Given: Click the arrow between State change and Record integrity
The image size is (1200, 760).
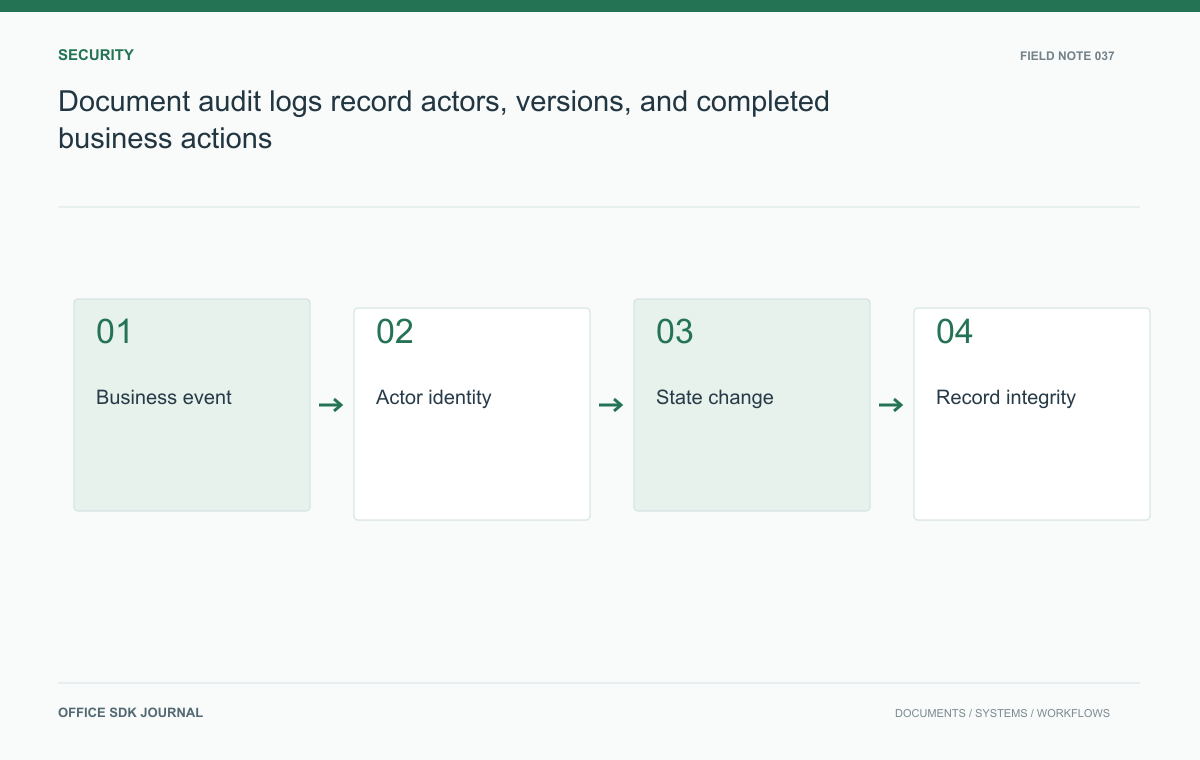Looking at the screenshot, I should tap(891, 405).
